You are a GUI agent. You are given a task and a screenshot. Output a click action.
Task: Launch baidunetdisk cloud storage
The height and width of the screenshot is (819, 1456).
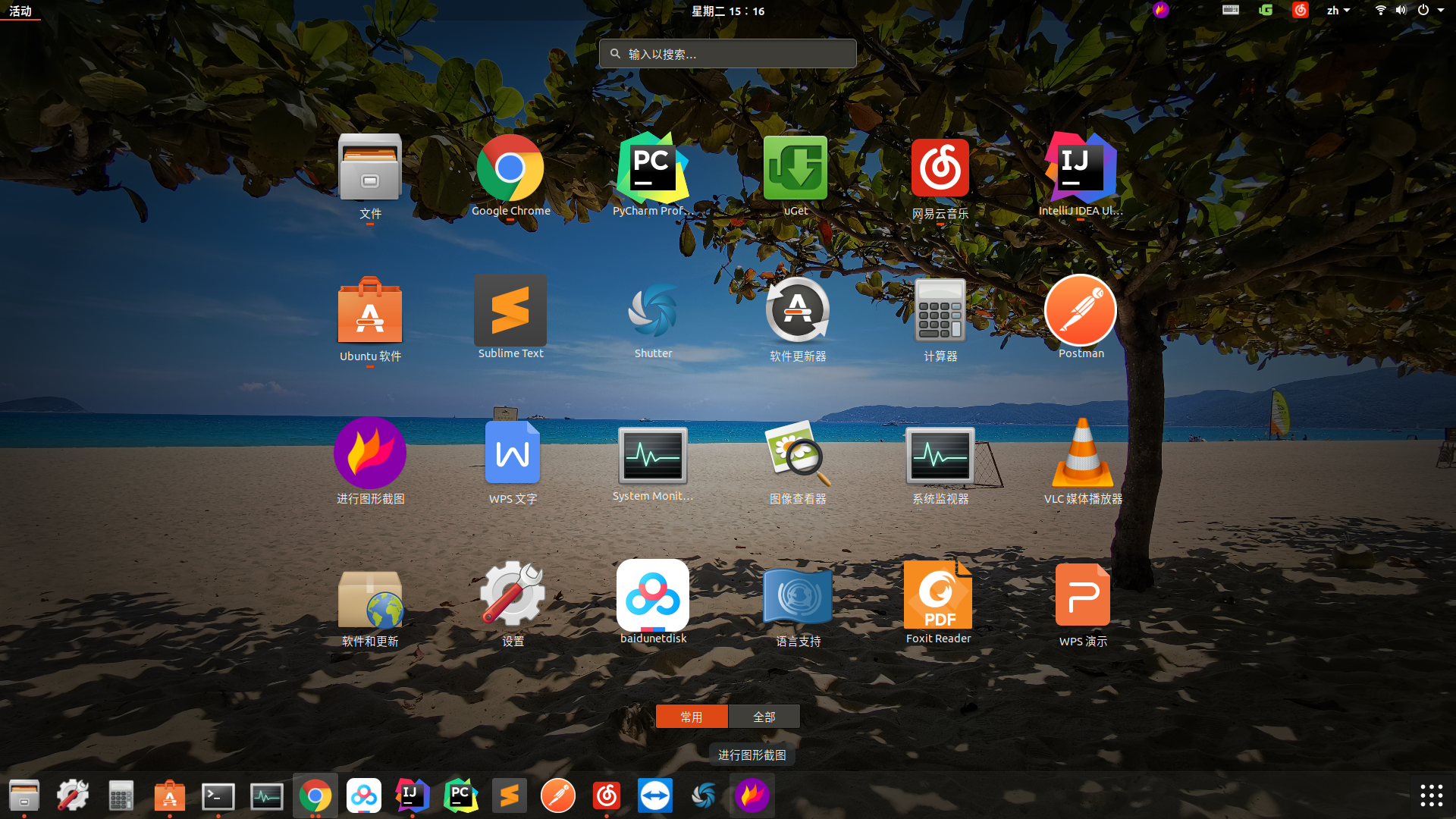[x=653, y=595]
